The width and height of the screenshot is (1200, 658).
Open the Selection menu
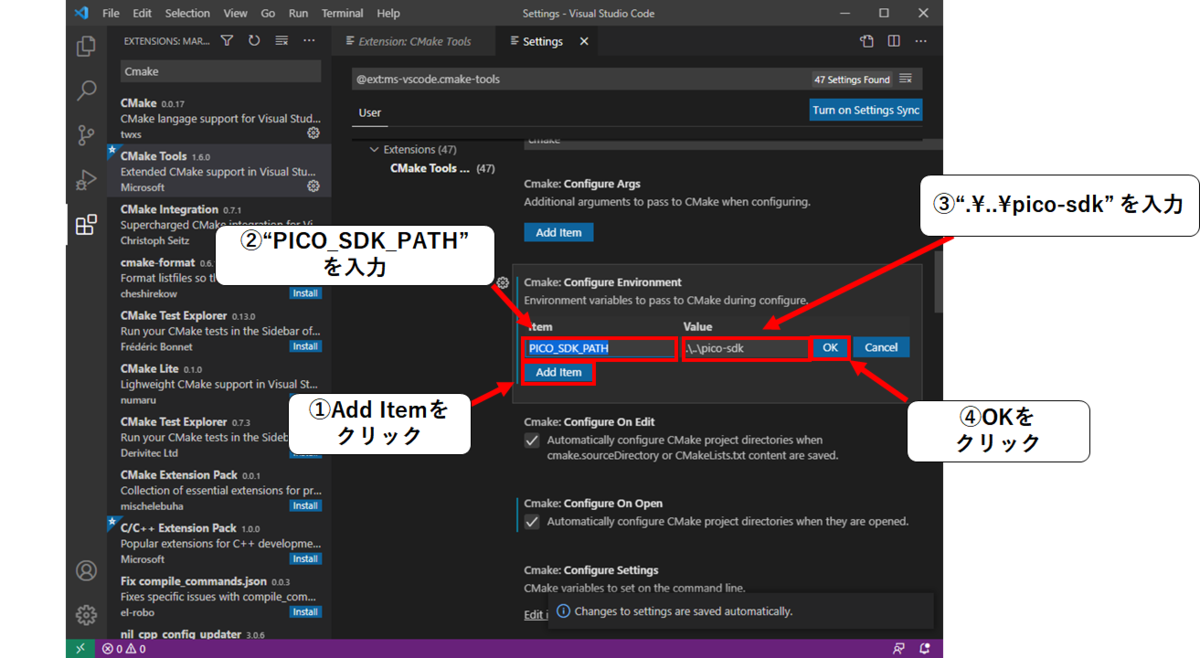point(188,13)
